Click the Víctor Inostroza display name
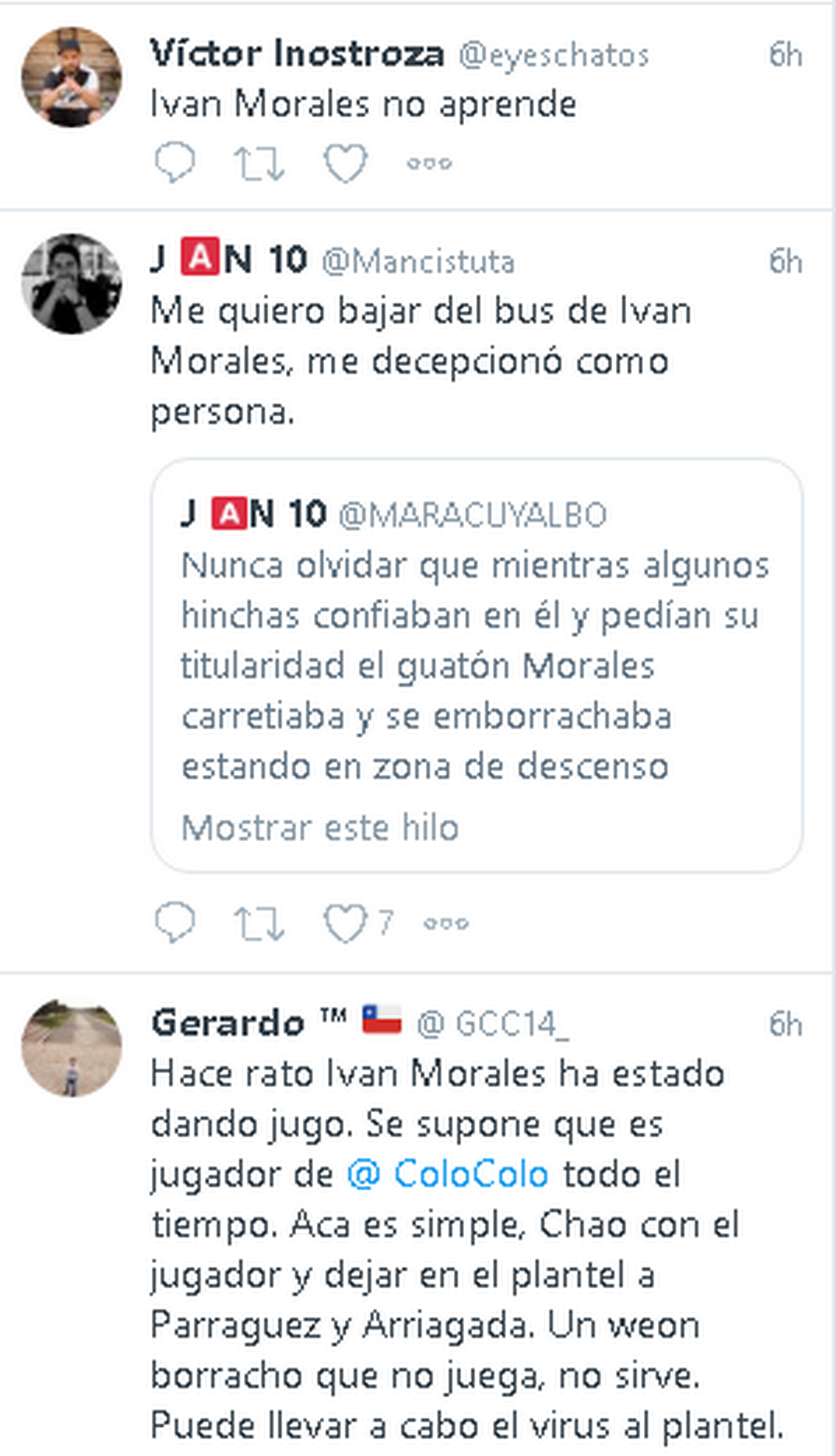The image size is (836, 1456). coord(297,54)
